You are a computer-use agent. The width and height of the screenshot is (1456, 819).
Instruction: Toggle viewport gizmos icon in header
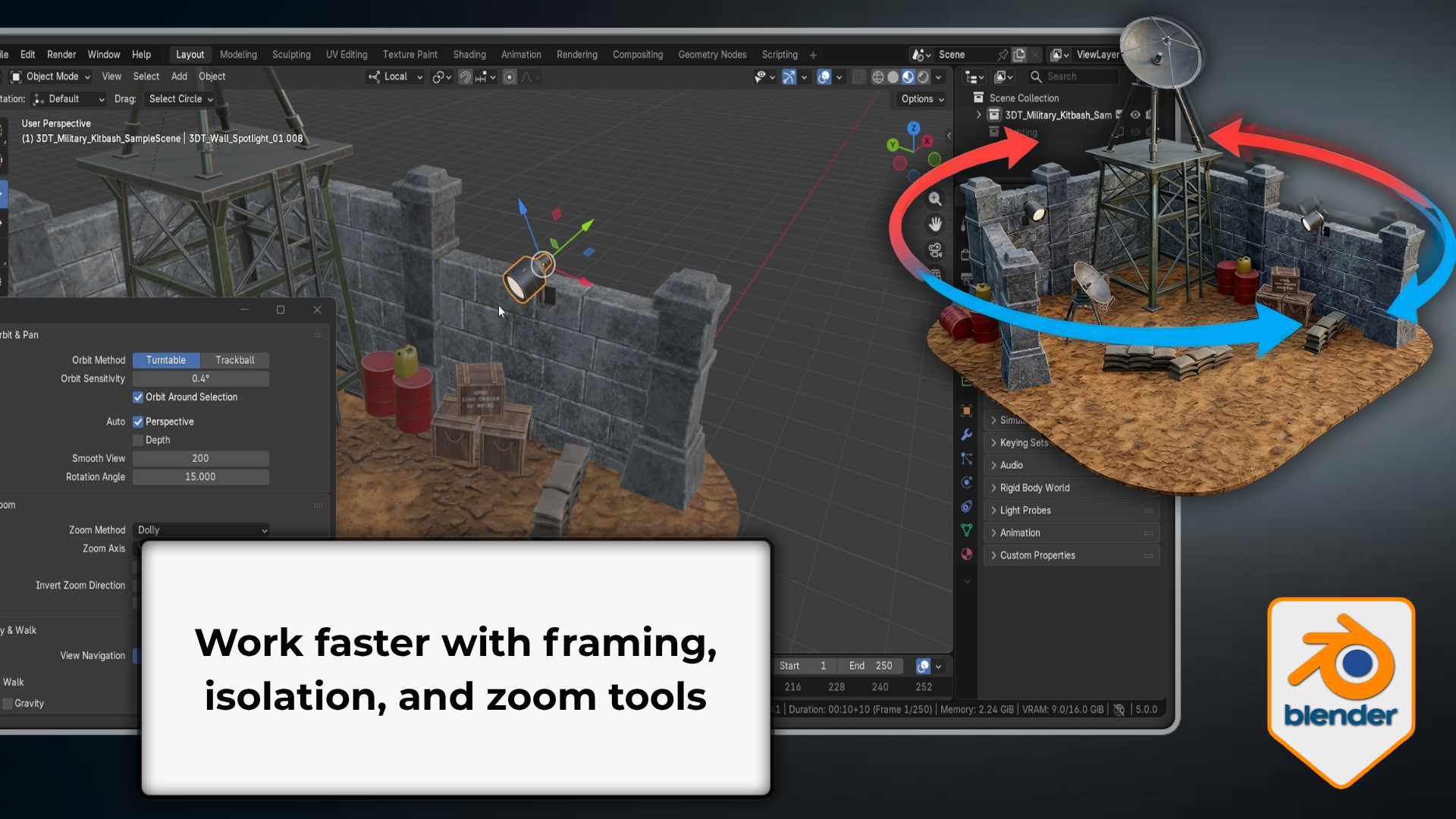789,77
